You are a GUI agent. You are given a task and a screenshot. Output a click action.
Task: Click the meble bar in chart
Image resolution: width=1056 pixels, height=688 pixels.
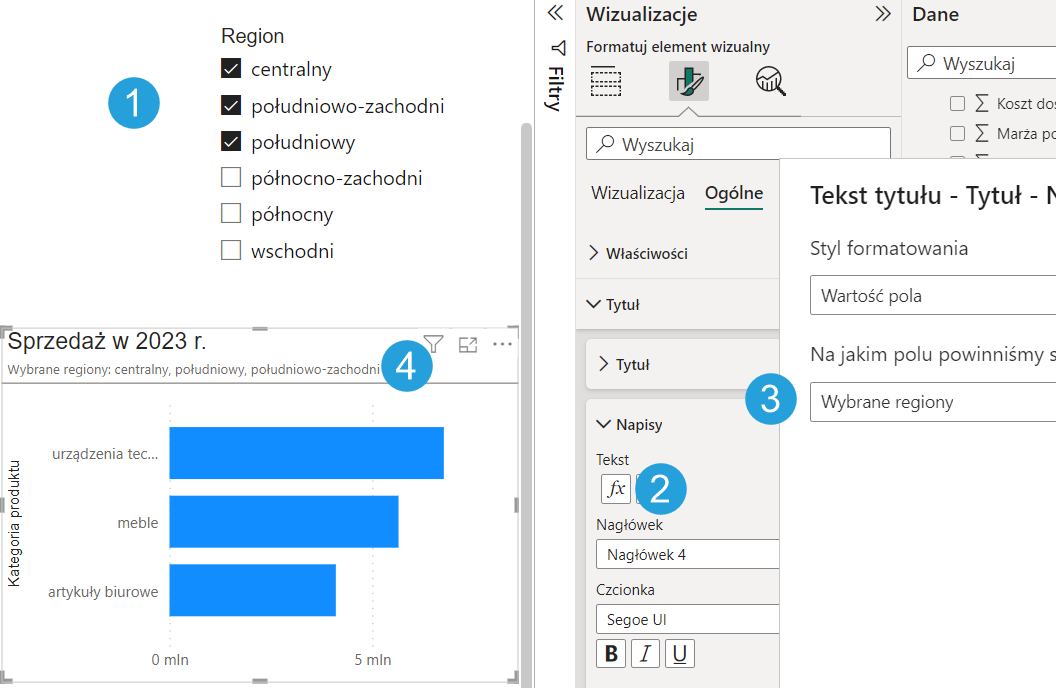point(283,522)
